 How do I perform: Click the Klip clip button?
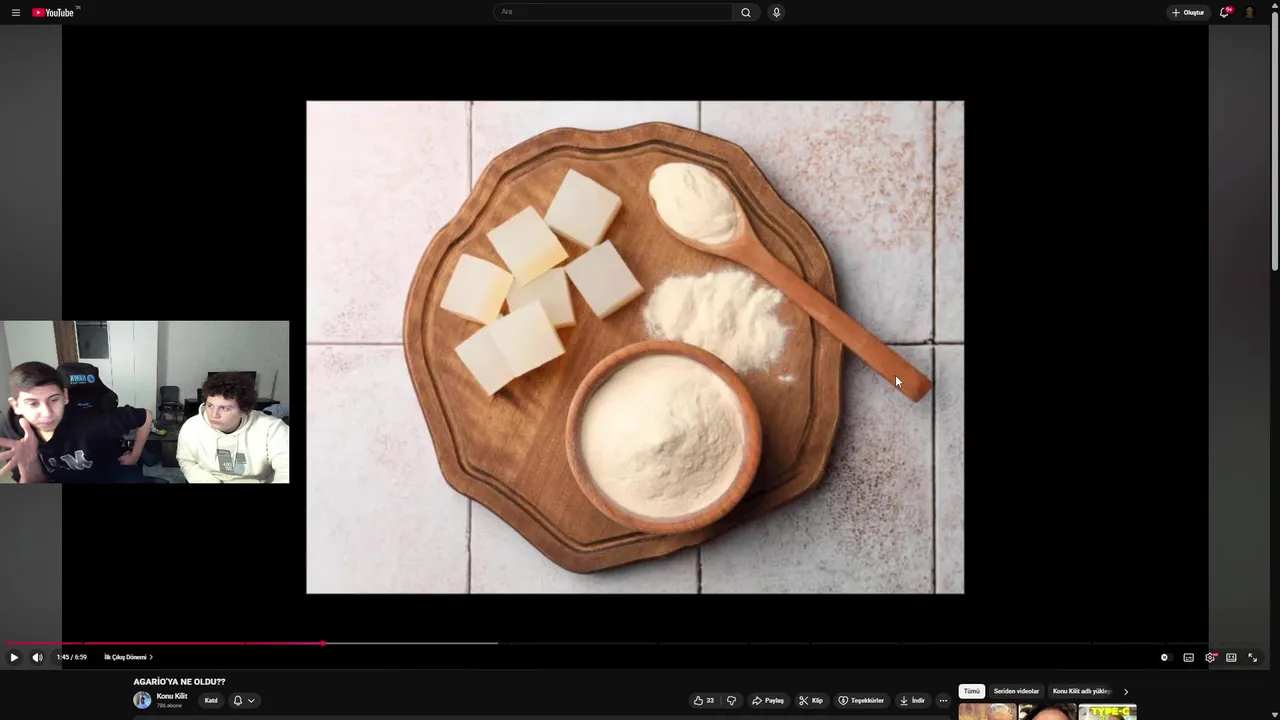tap(811, 700)
